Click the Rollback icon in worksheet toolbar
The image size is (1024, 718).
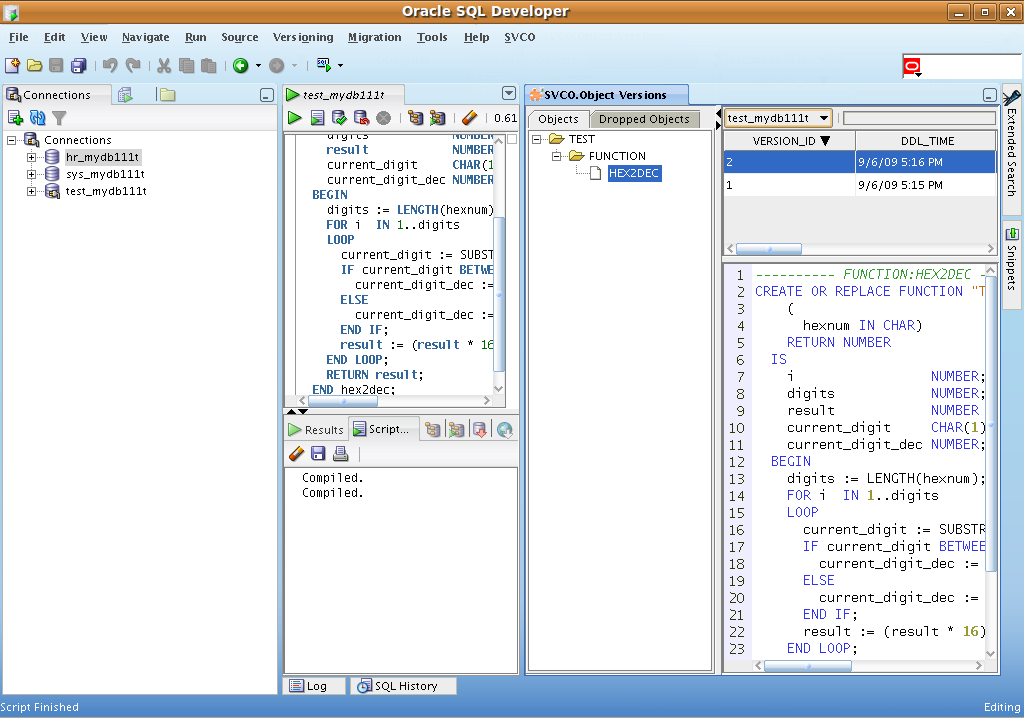click(x=361, y=118)
